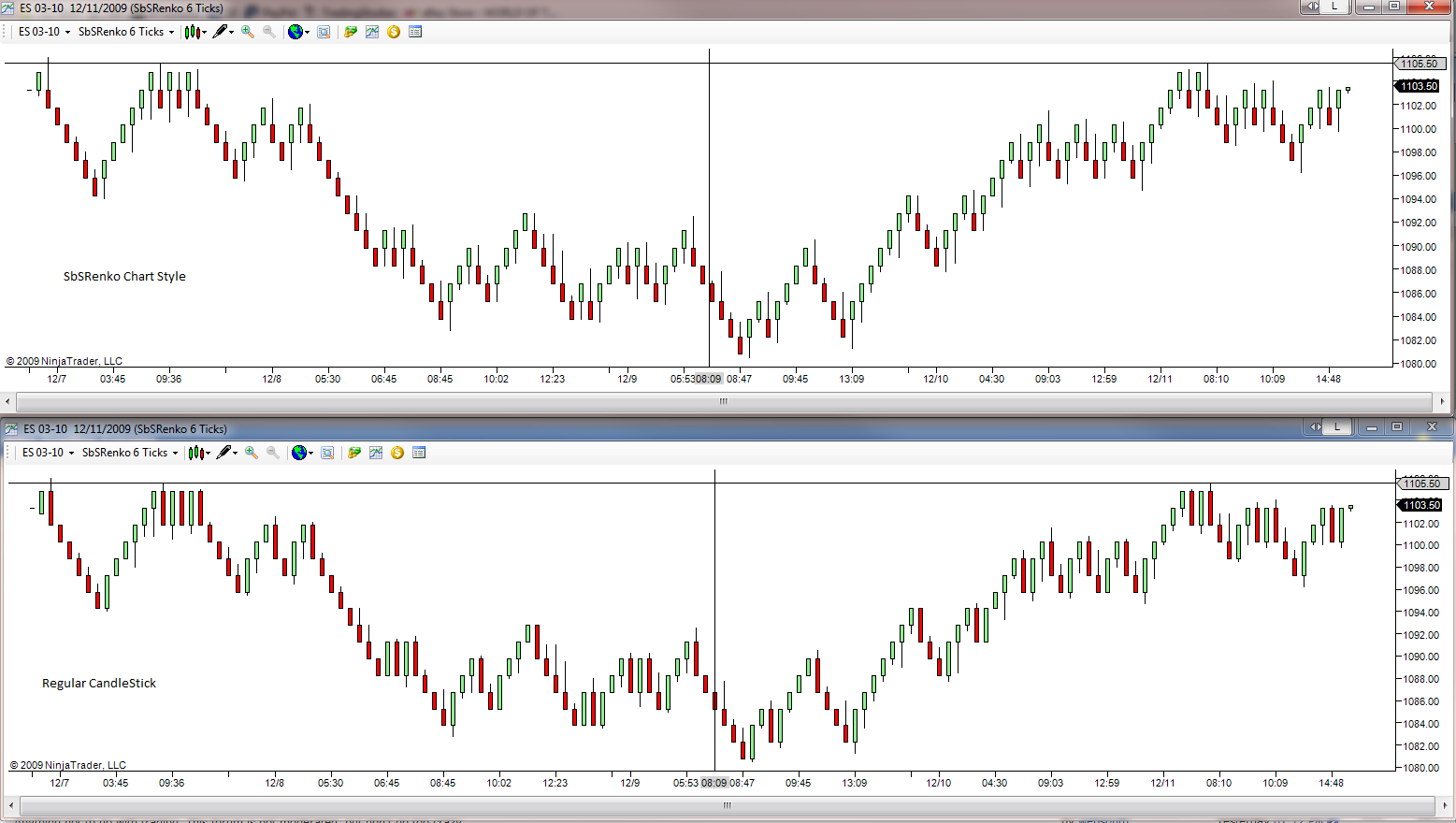Viewport: 1456px width, 823px height.
Task: Click the L link button in Regular CandleStick window title bar
Action: pyautogui.click(x=1338, y=427)
